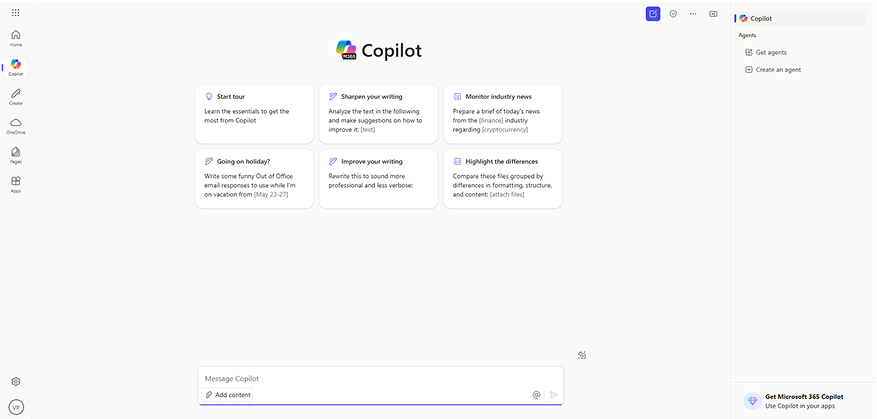Click the [finance] placeholder text
This screenshot has width=877, height=419.
tap(493, 120)
